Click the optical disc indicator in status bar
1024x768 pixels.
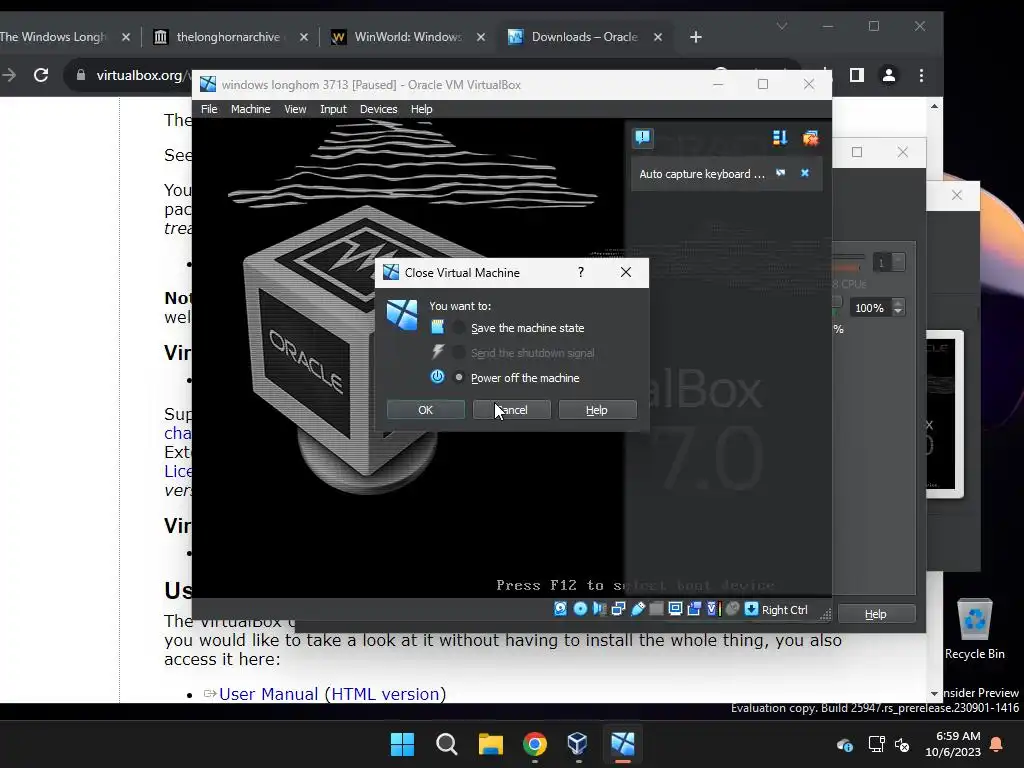pos(580,609)
